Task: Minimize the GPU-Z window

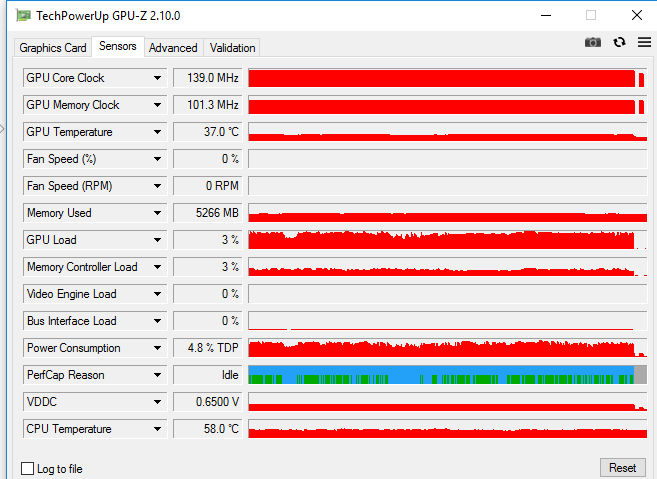Action: click(x=546, y=16)
